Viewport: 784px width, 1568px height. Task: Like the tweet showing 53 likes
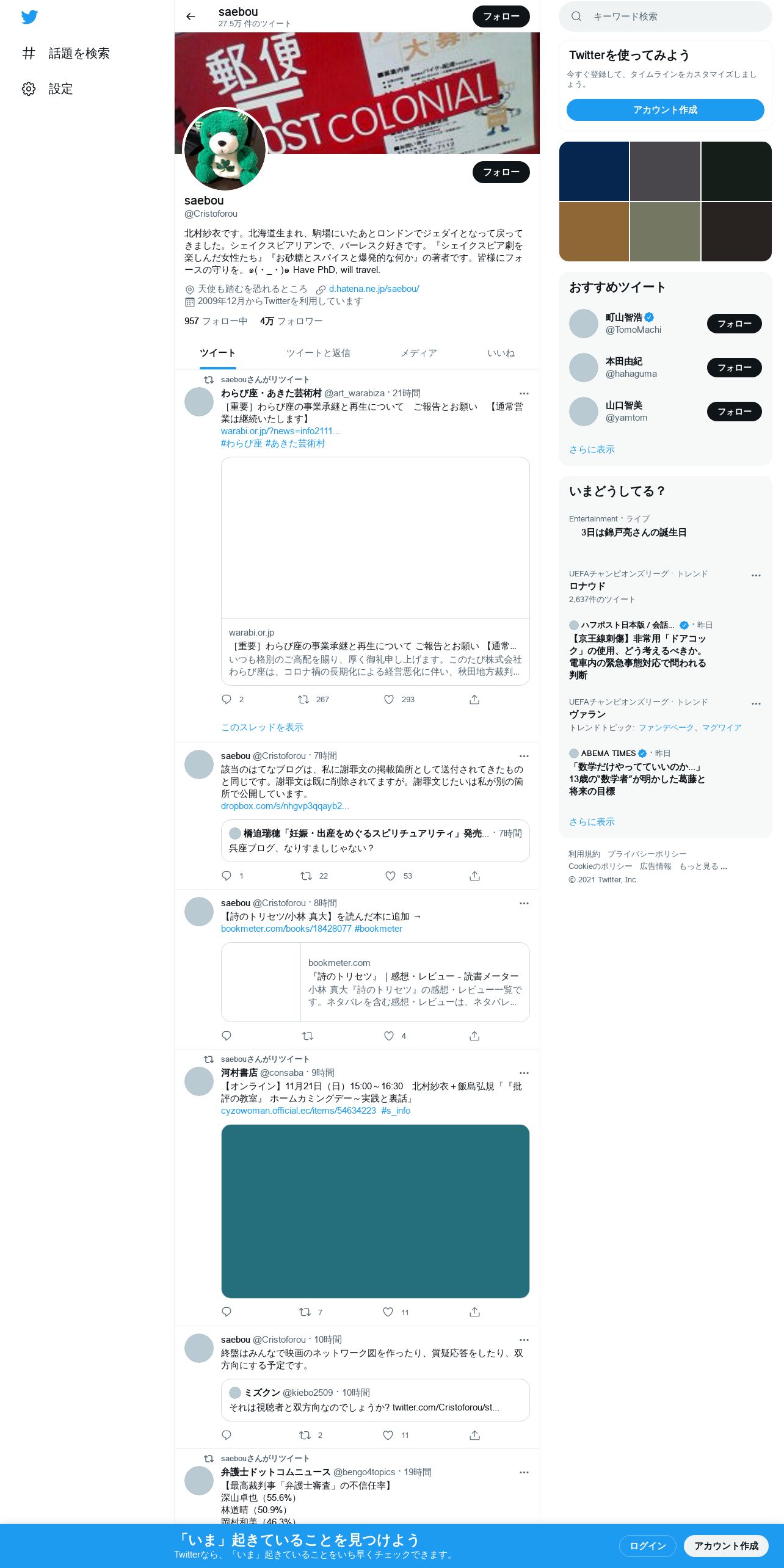coord(390,876)
